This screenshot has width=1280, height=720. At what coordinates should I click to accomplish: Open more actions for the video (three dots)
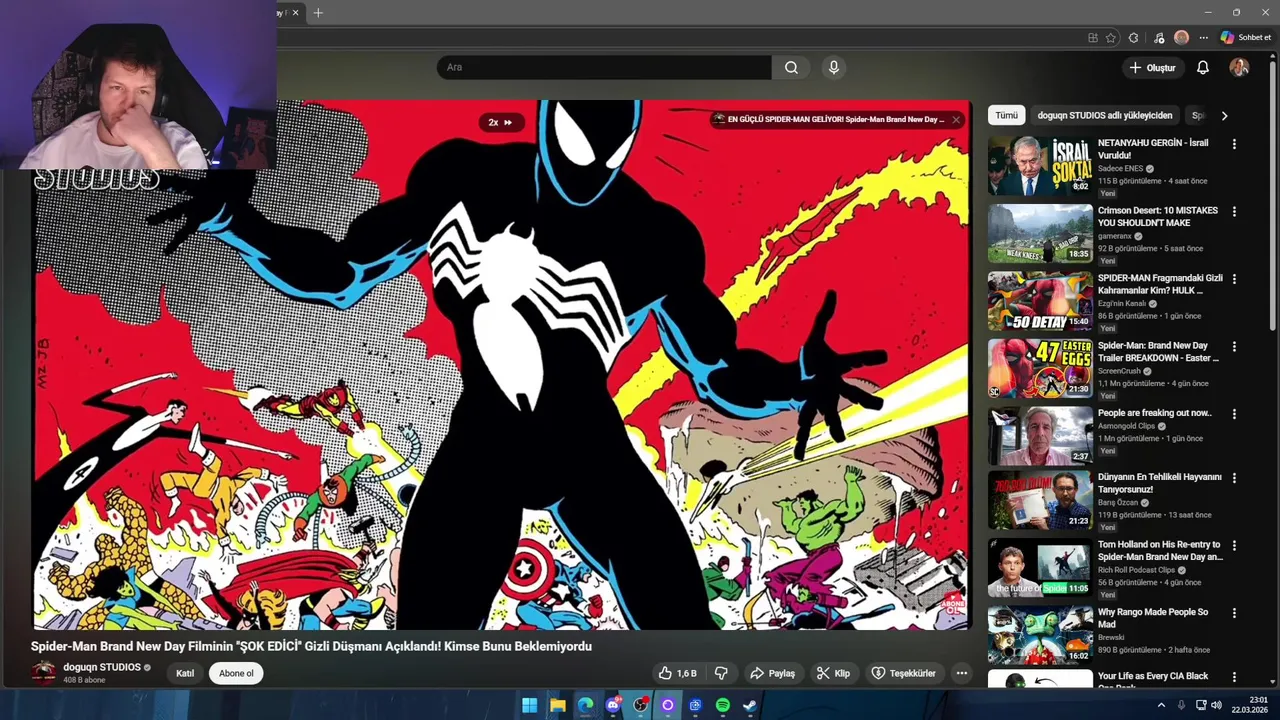(x=961, y=673)
